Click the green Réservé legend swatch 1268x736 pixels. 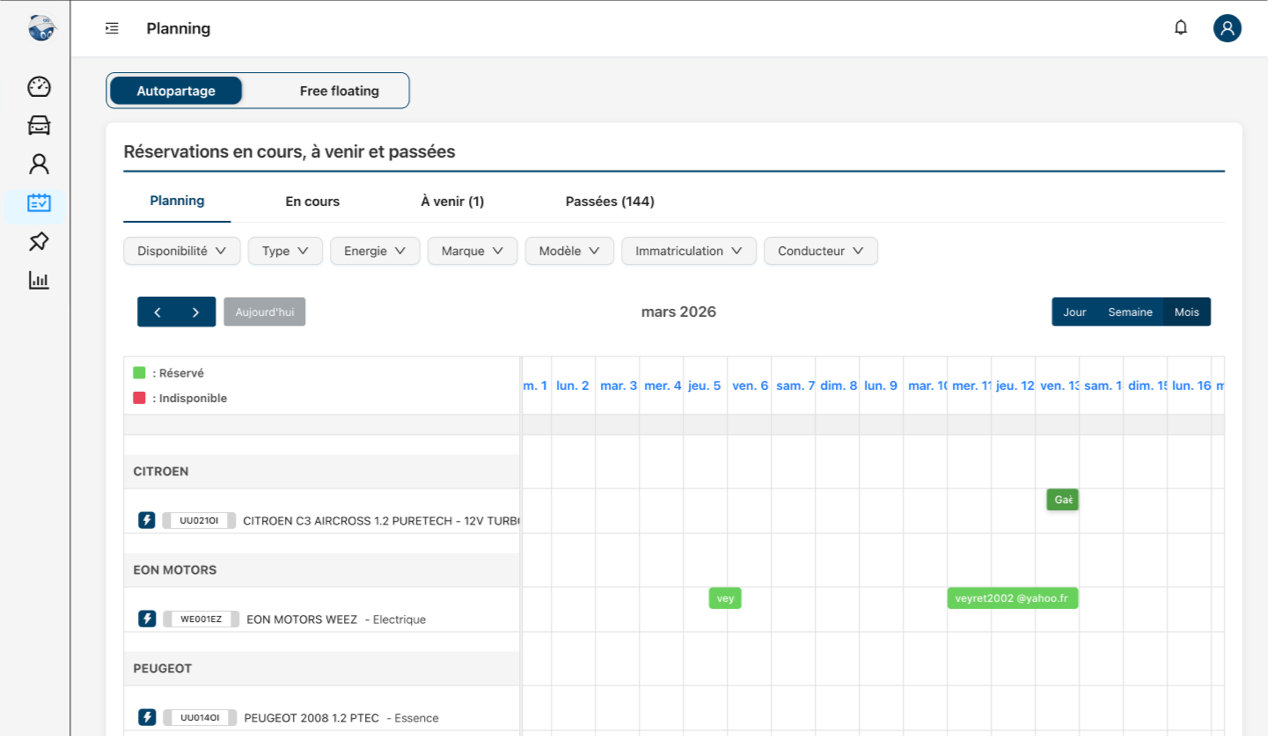(140, 373)
